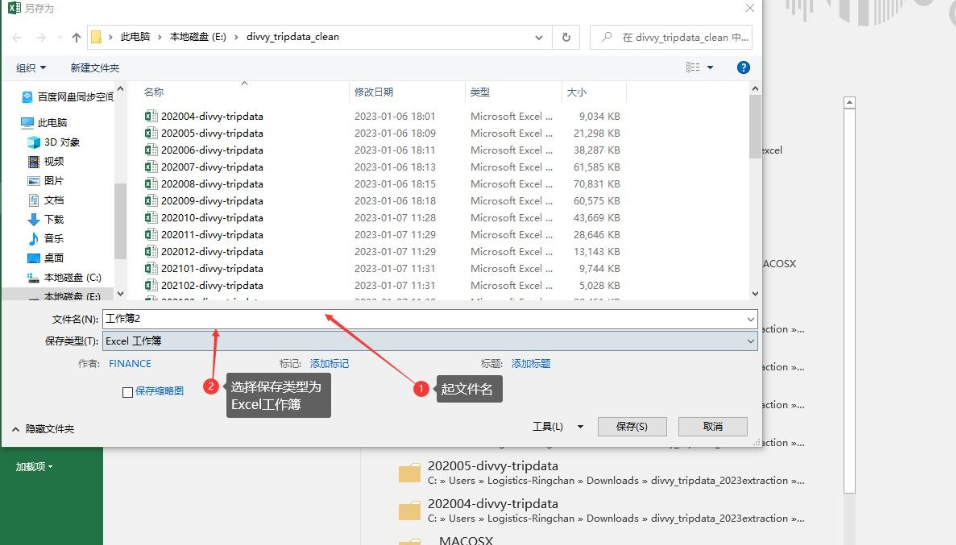The image size is (956, 545).
Task: Enable the 保存缩略图 checkbox
Action: pyautogui.click(x=128, y=392)
